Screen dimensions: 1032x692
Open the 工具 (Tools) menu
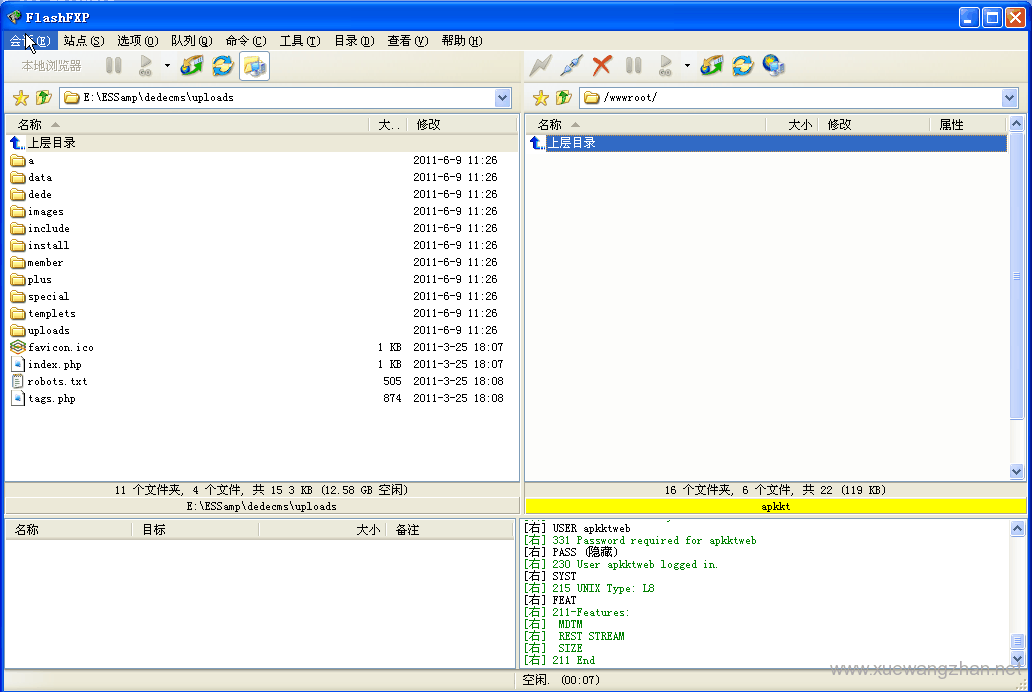[299, 41]
